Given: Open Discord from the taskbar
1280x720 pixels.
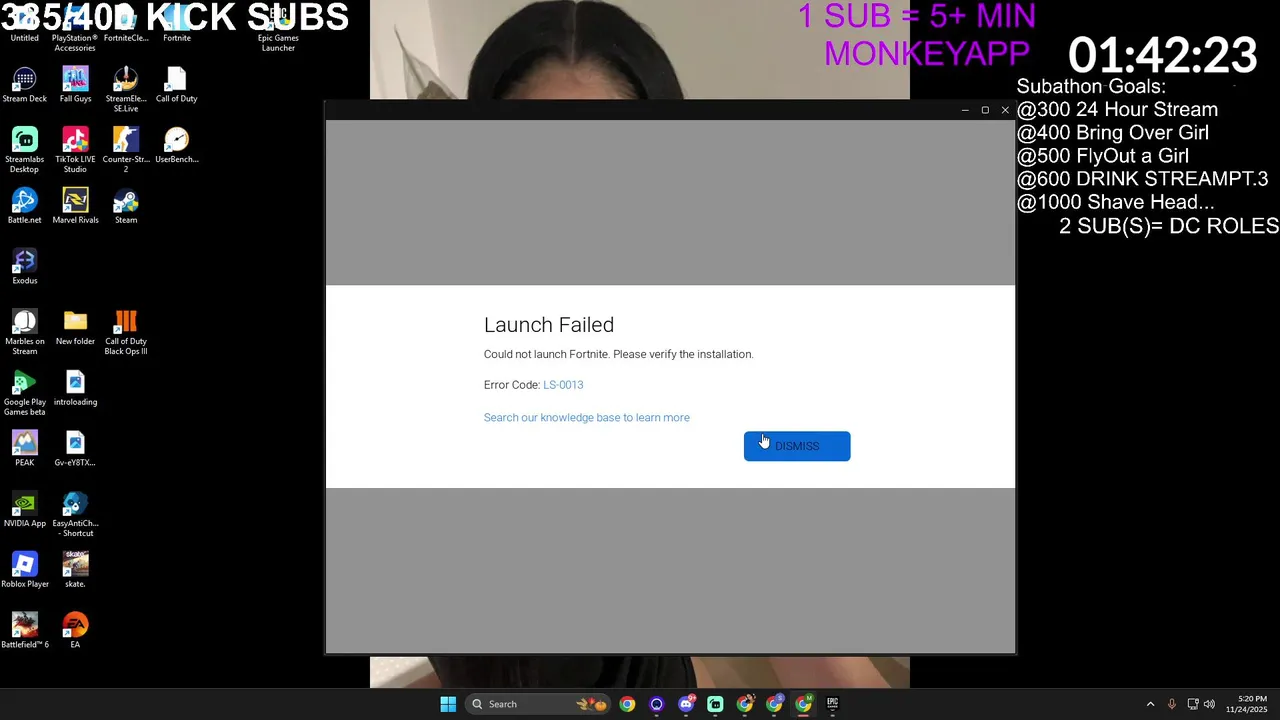Looking at the screenshot, I should [686, 704].
